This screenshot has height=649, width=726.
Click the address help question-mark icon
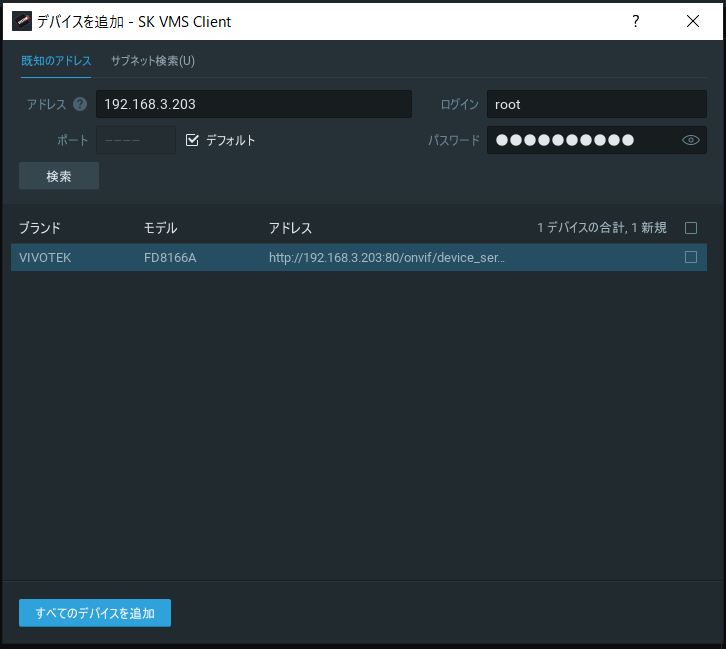(80, 104)
